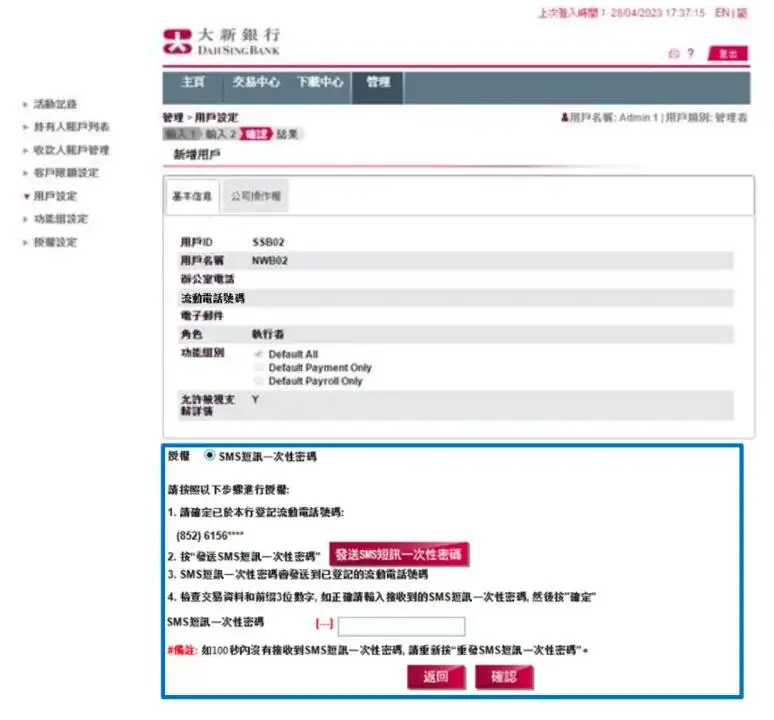Click the 輸入 1 step indicator
This screenshot has width=774, height=720.
pyautogui.click(x=182, y=134)
